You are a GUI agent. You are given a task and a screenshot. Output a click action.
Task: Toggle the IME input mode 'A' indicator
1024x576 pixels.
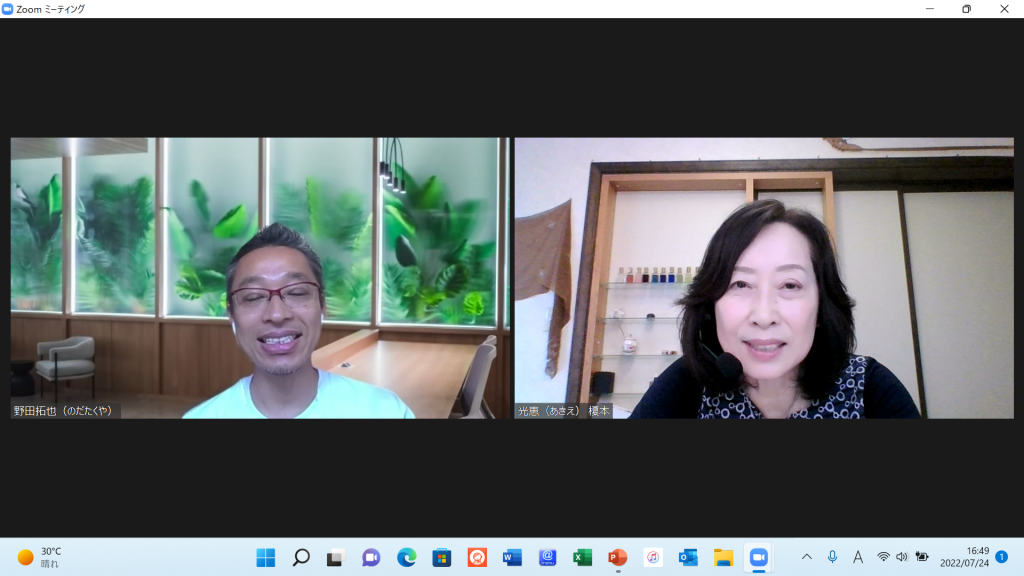858,557
